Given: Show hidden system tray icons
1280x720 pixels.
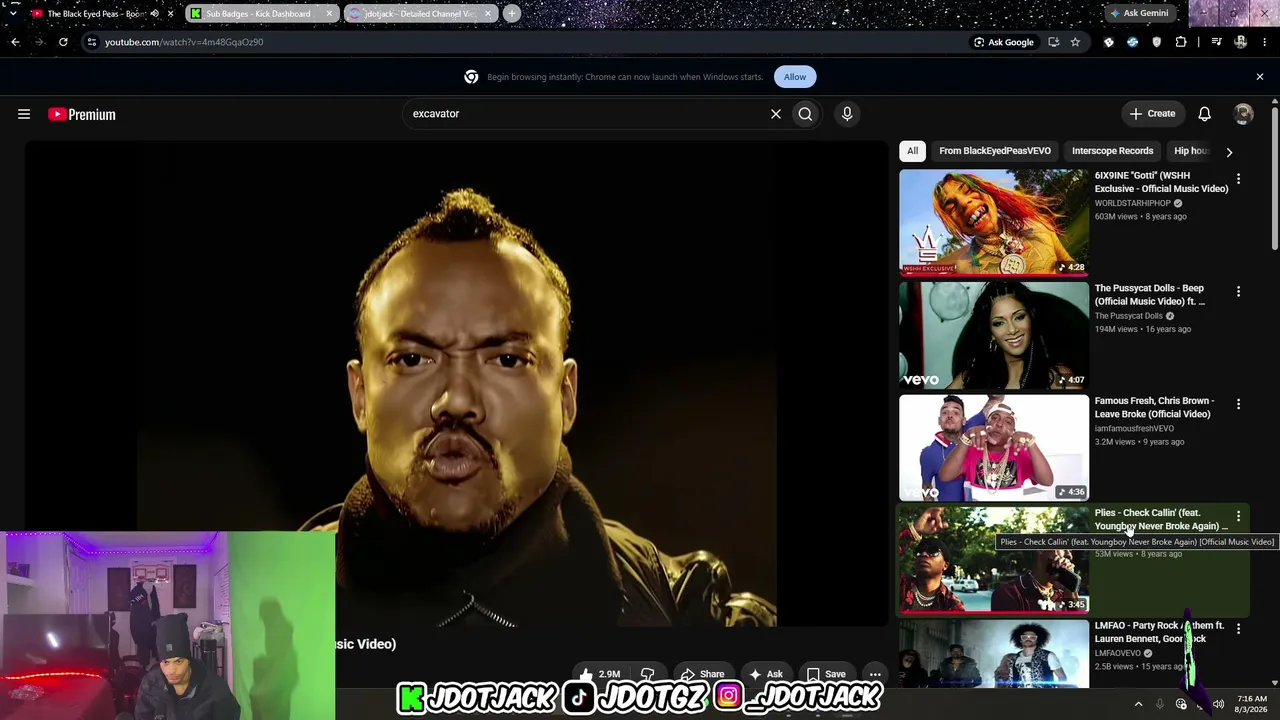Looking at the screenshot, I should coord(1138,704).
